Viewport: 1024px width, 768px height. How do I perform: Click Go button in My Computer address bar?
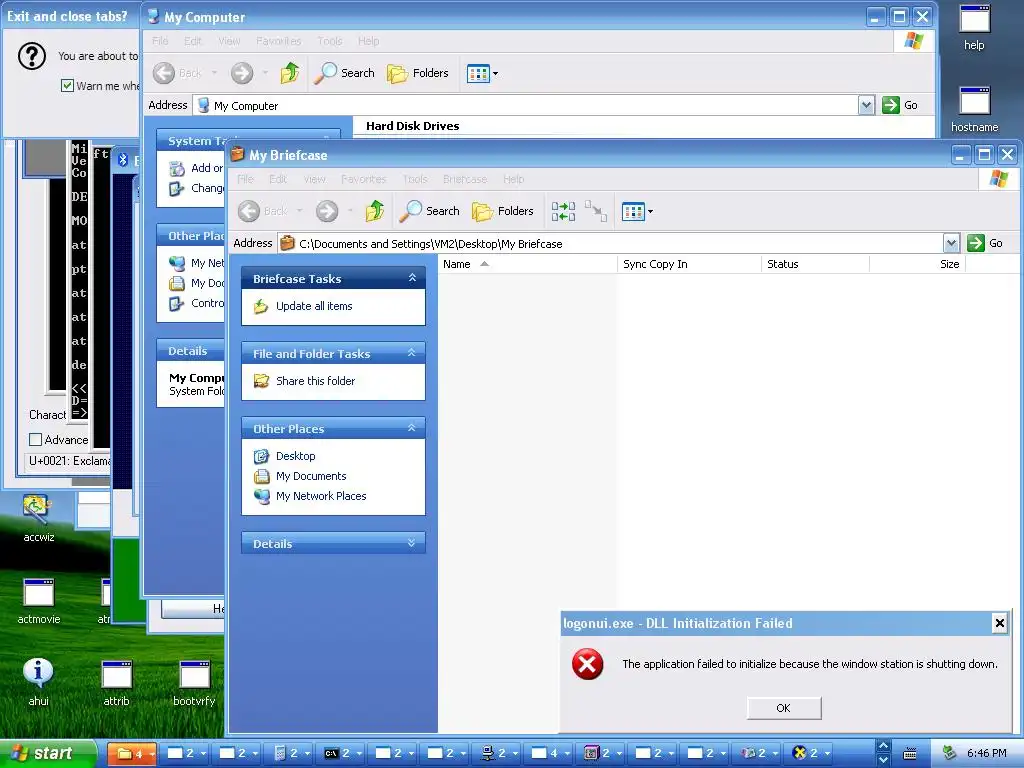900,105
